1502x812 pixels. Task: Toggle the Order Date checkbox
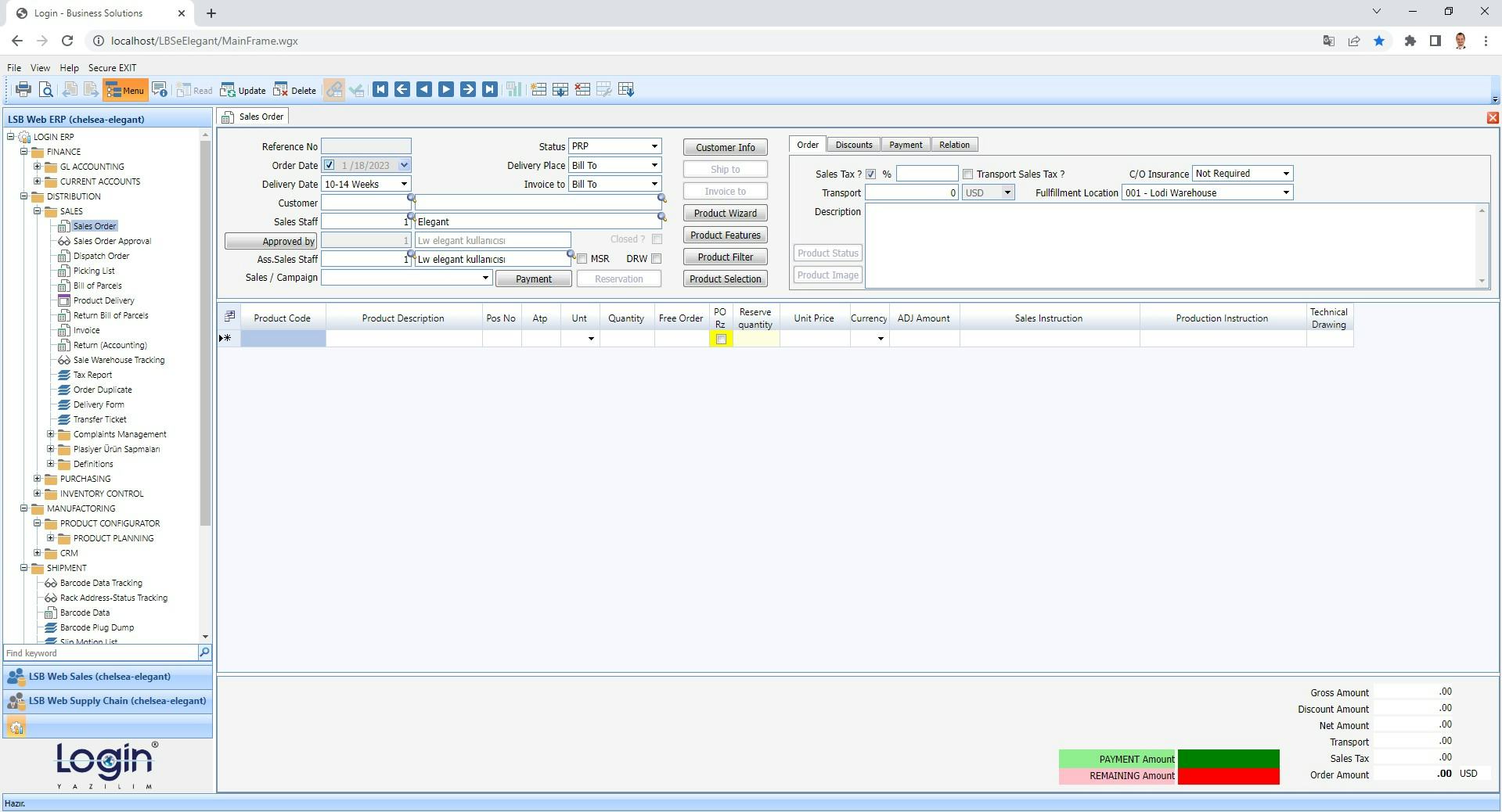pos(329,164)
